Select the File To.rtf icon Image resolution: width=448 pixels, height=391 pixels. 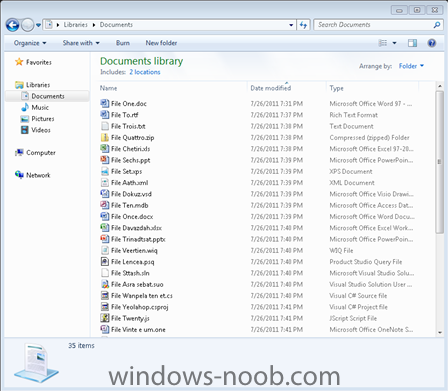105,115
